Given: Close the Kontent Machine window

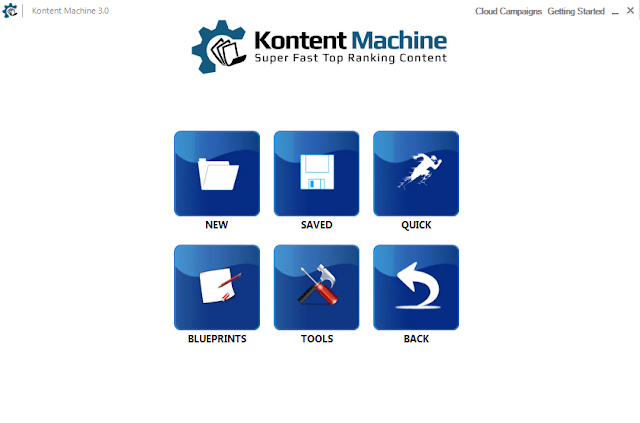Looking at the screenshot, I should (x=630, y=11).
